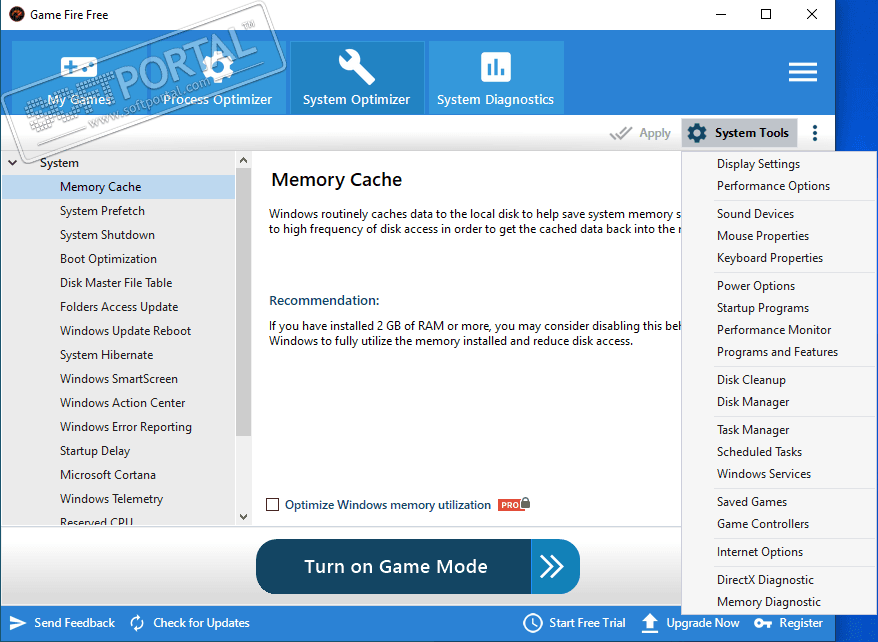Select Windows Telemetry tree item

point(111,499)
